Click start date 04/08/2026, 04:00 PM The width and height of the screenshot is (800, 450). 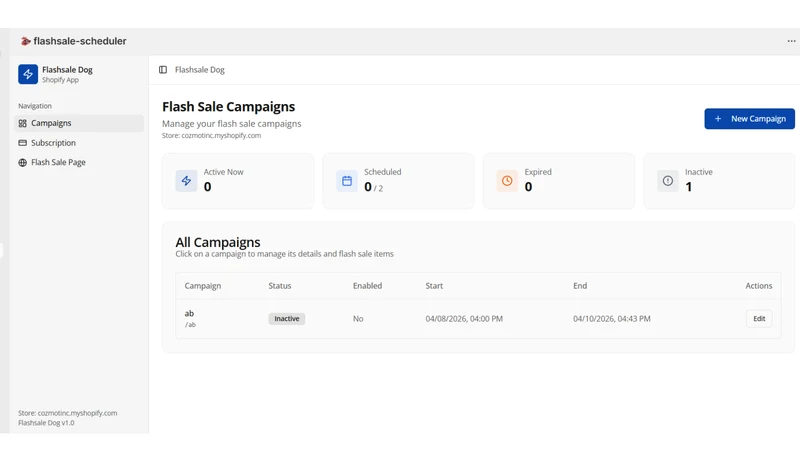(x=464, y=319)
